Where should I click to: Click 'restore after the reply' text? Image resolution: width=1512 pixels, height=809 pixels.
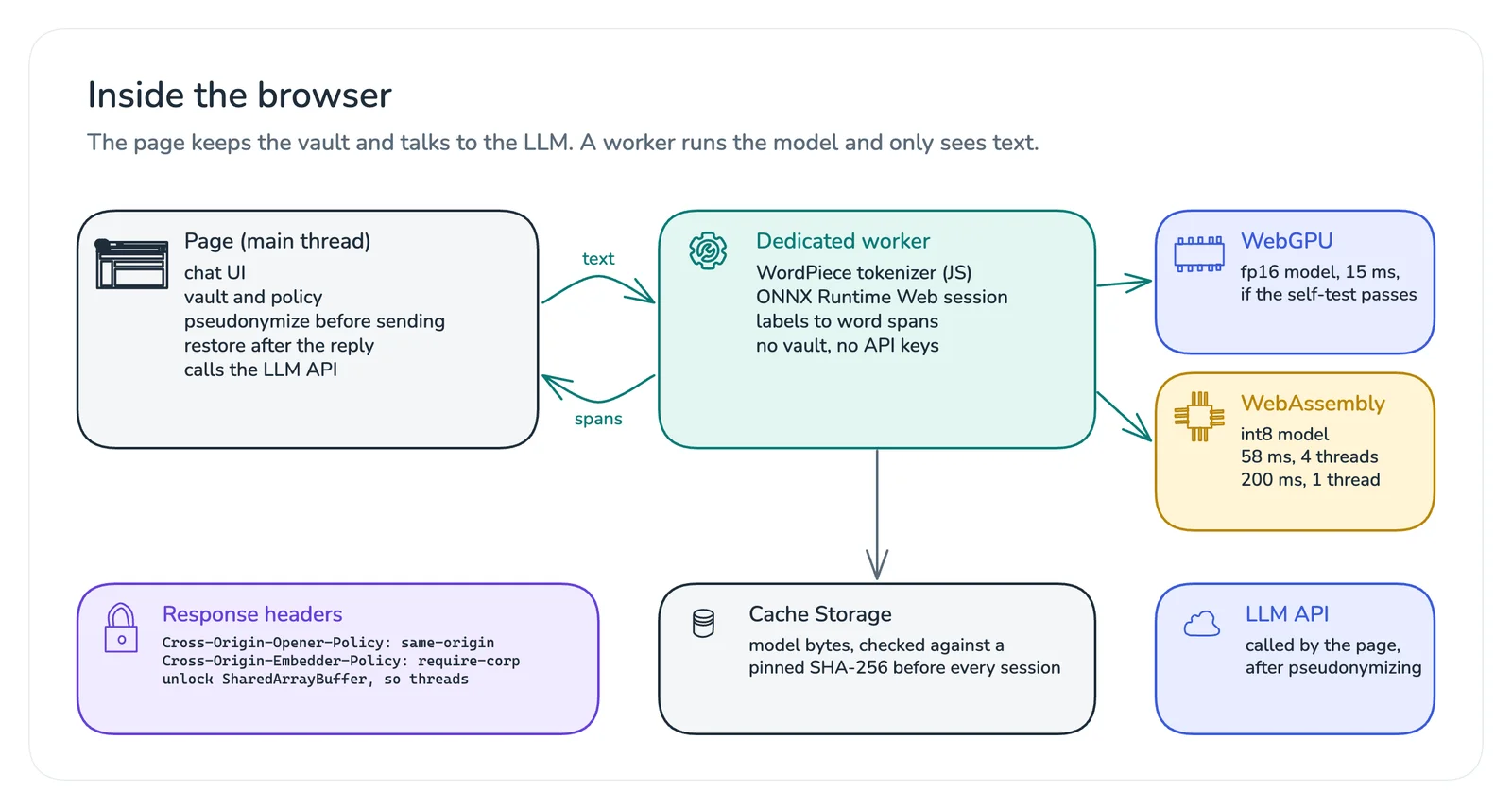(279, 346)
